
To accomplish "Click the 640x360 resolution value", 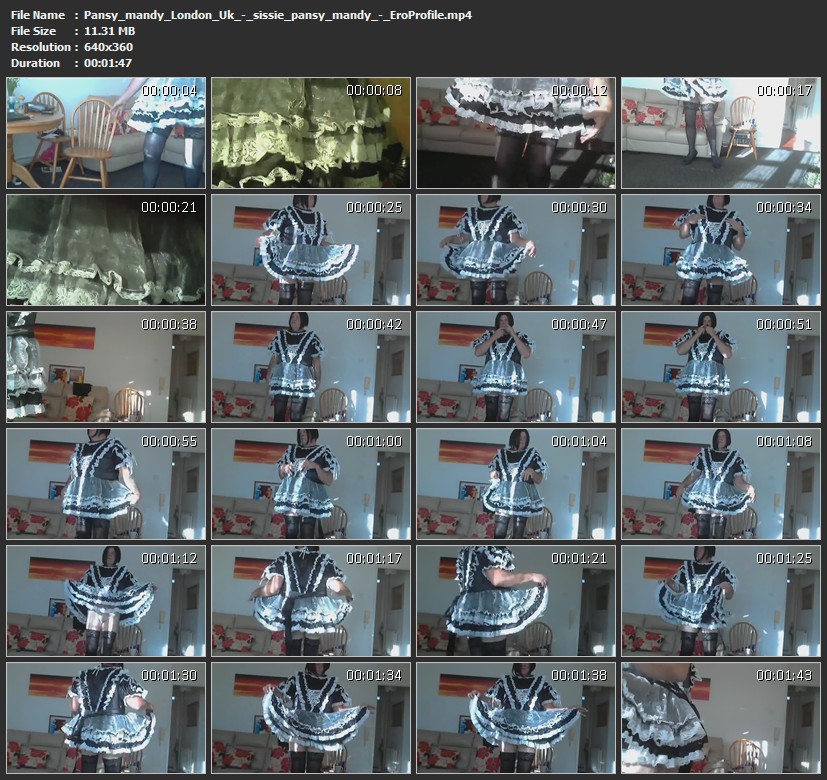I will tap(109, 47).
